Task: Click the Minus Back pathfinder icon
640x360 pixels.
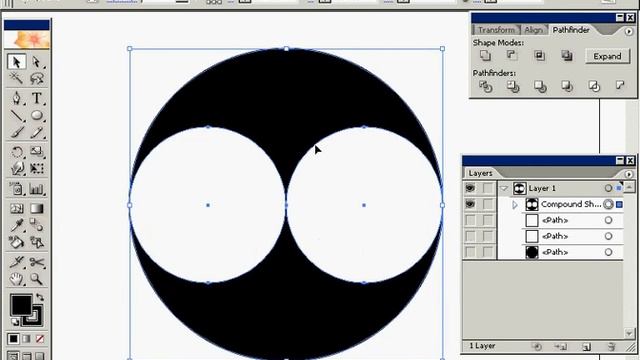Action: [620, 85]
